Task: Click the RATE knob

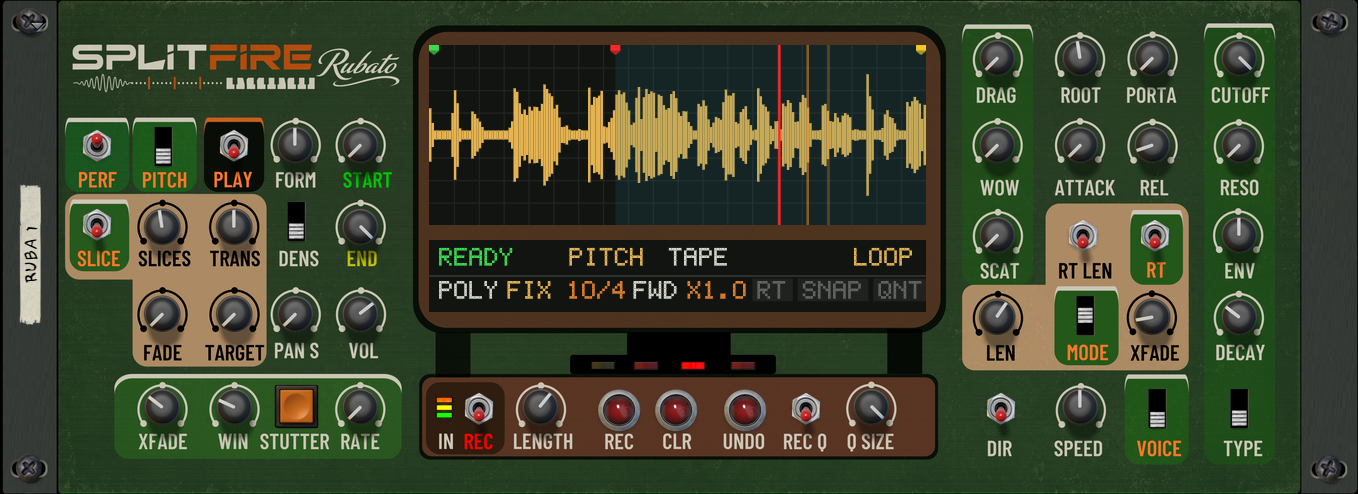Action: pos(359,408)
